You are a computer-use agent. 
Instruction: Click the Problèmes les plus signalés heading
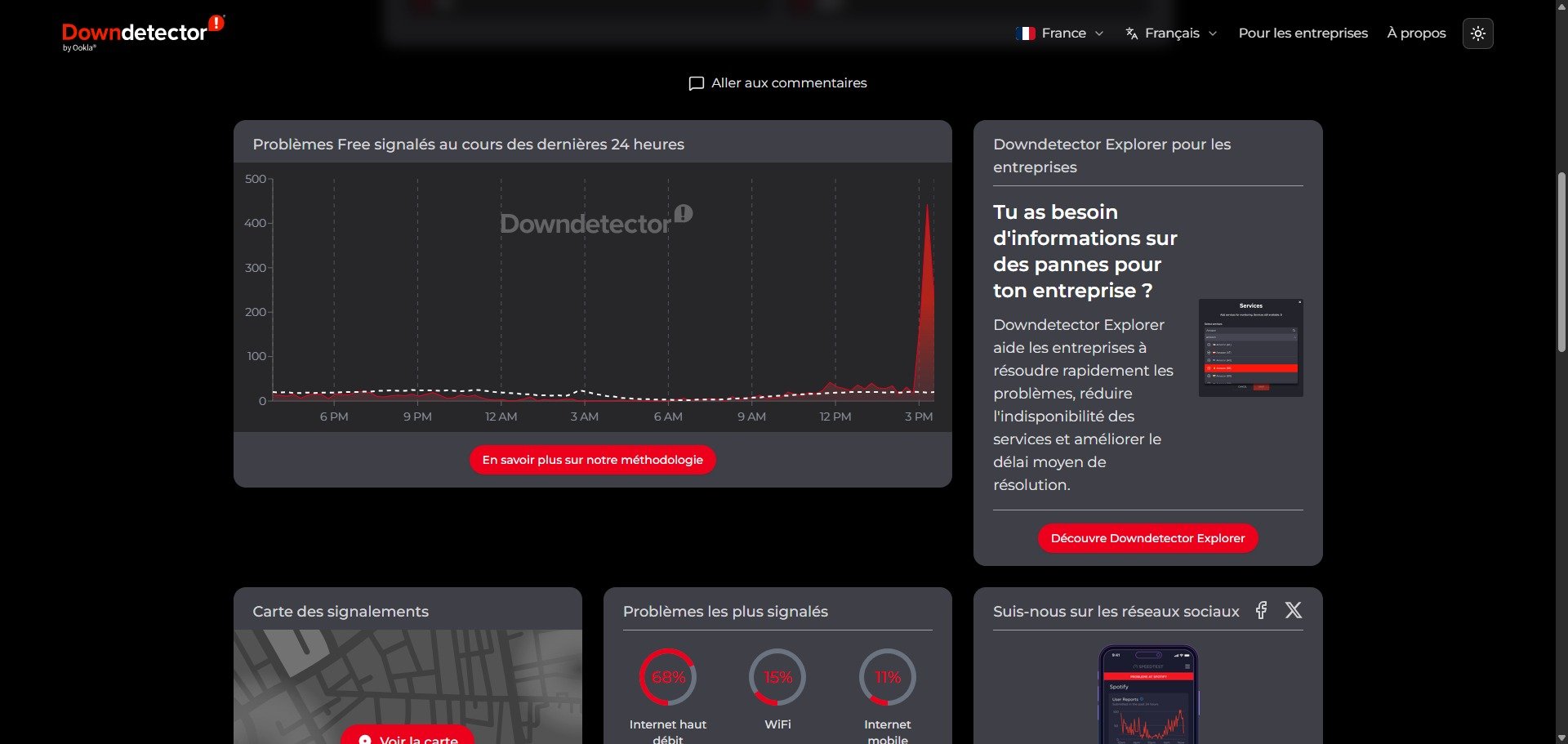(x=725, y=612)
